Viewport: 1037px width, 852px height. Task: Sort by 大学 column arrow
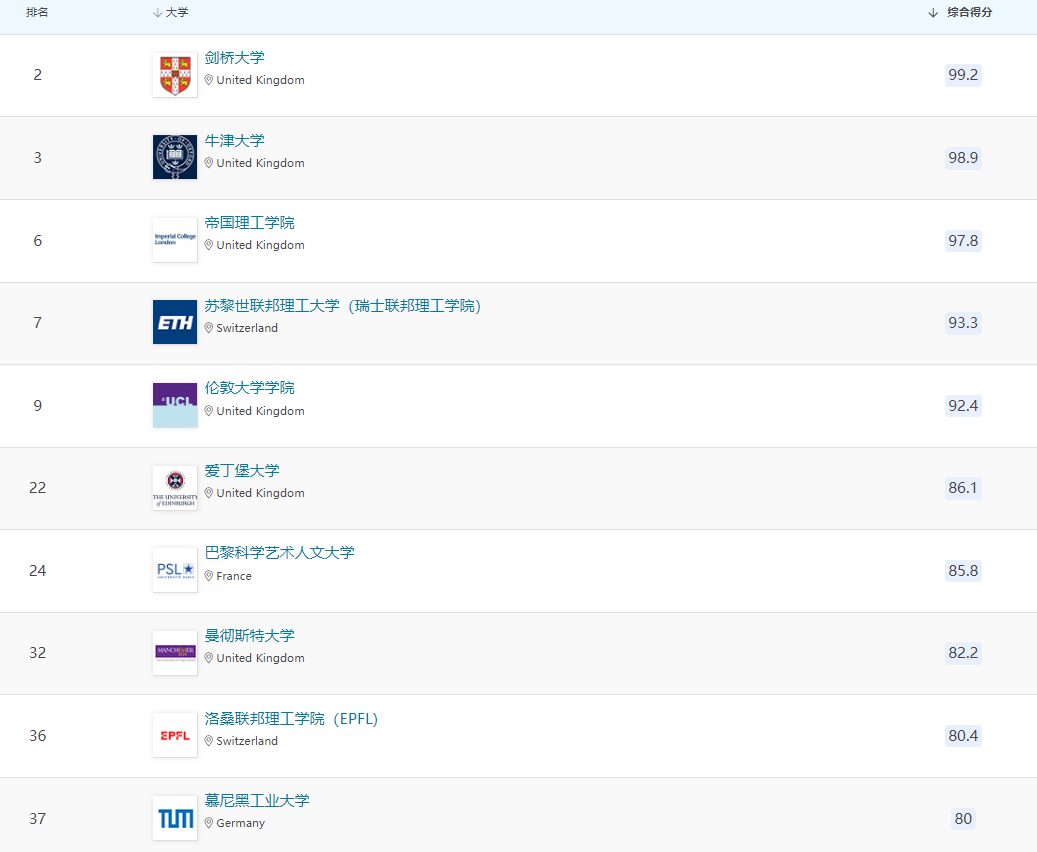click(157, 13)
